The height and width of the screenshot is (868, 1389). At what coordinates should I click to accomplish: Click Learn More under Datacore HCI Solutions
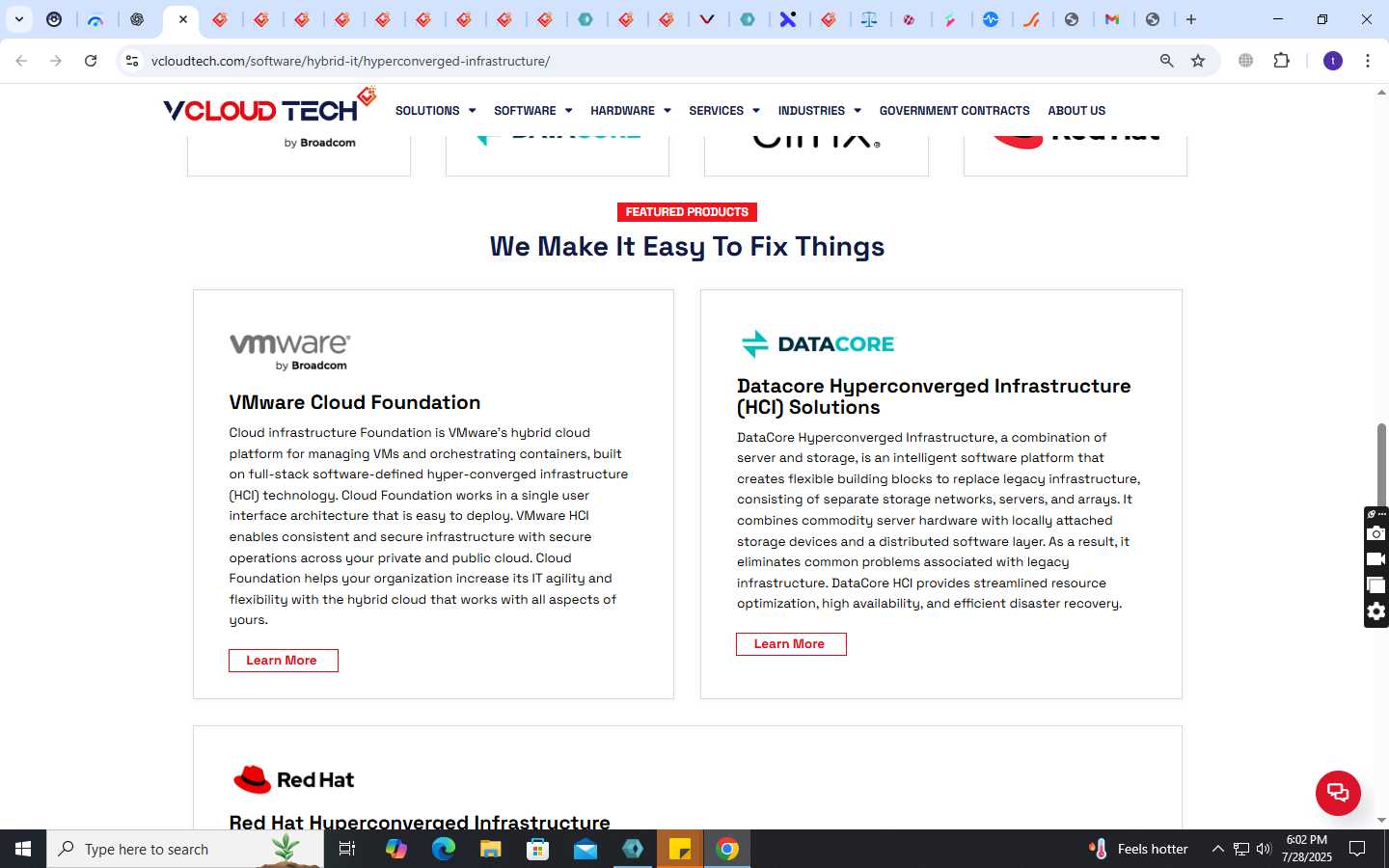(x=791, y=644)
